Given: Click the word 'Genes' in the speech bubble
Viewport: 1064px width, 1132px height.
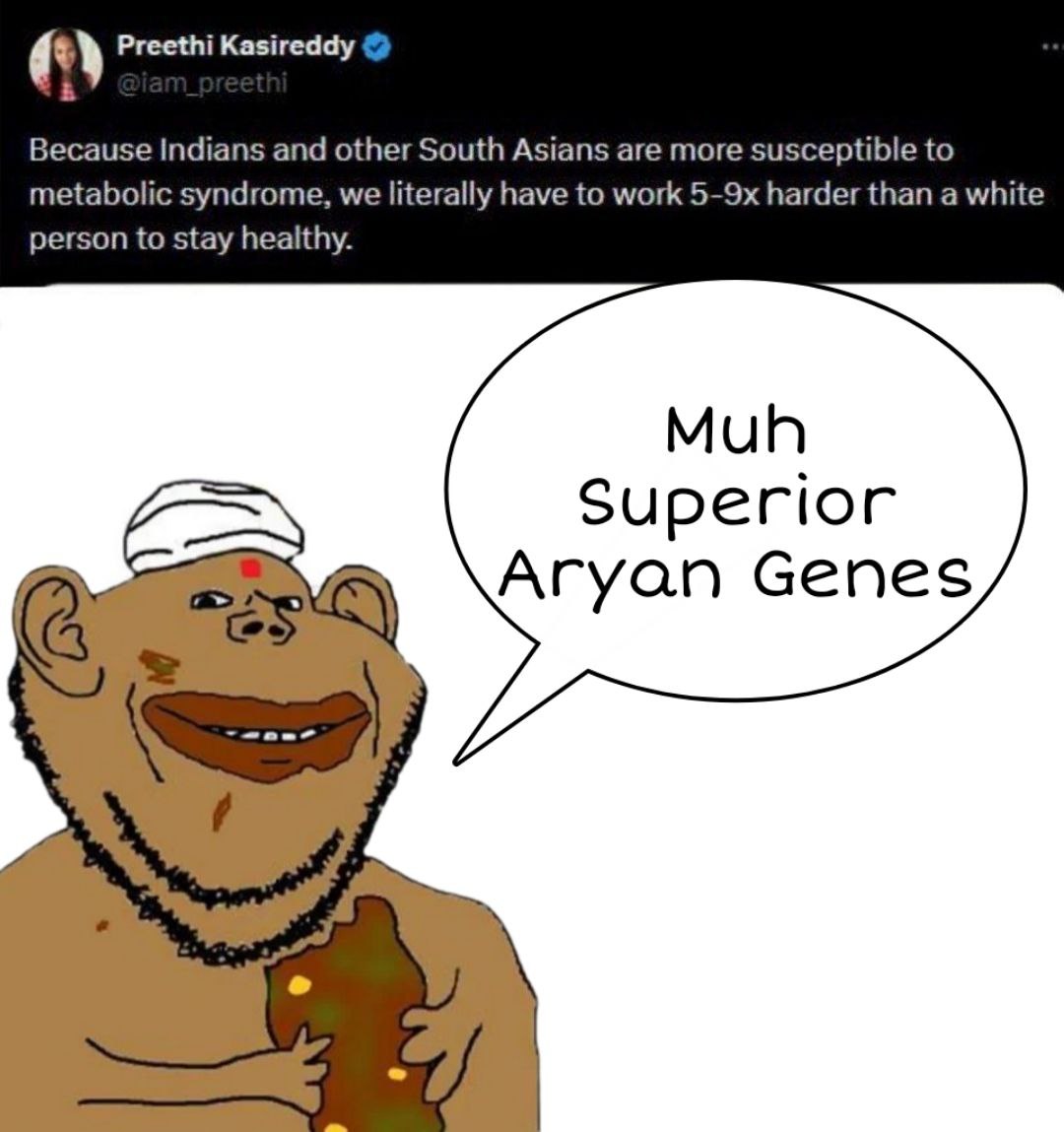Looking at the screenshot, I should pos(863,576).
